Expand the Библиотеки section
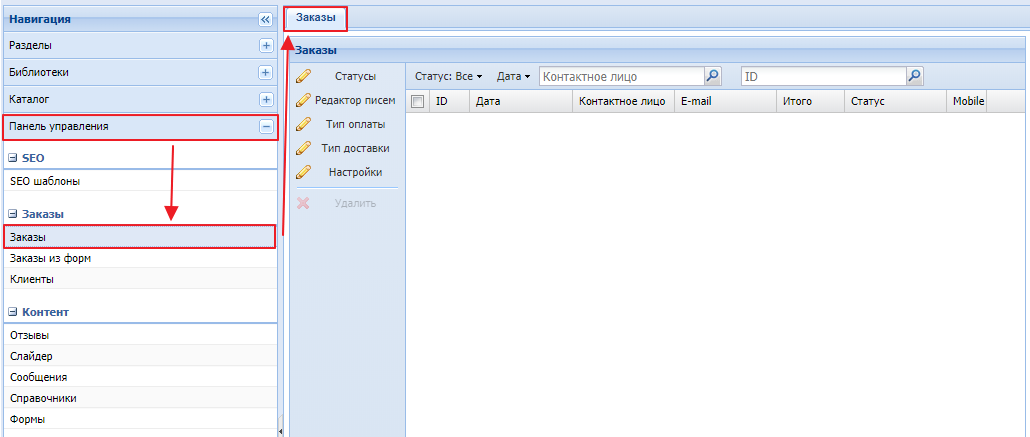 pos(265,73)
